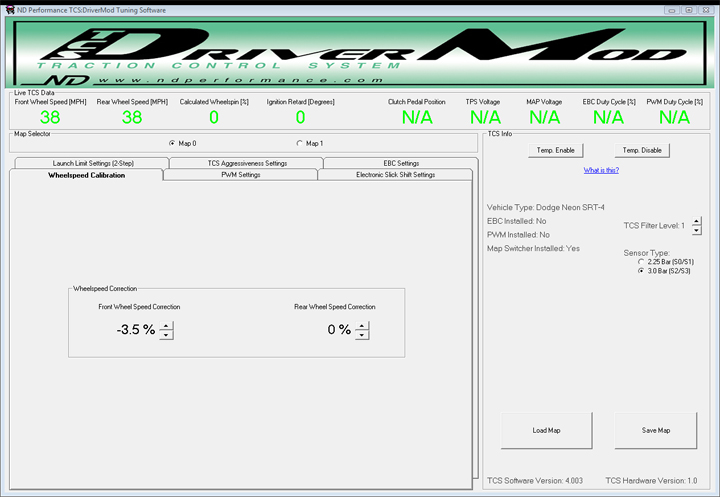Click 'PWM Installed: No' text

click(518, 235)
